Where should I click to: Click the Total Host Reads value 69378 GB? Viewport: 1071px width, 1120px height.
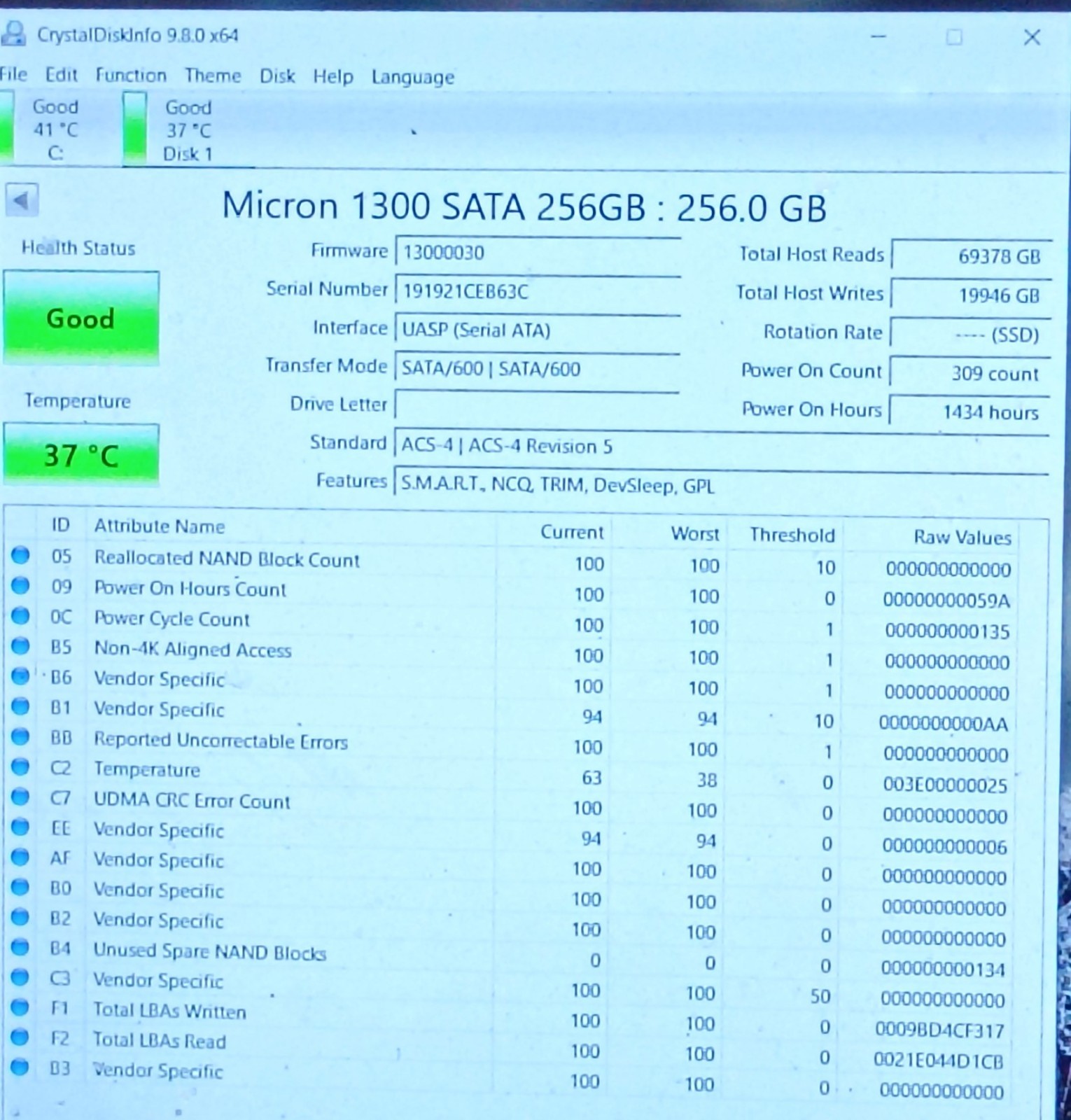pyautogui.click(x=971, y=256)
